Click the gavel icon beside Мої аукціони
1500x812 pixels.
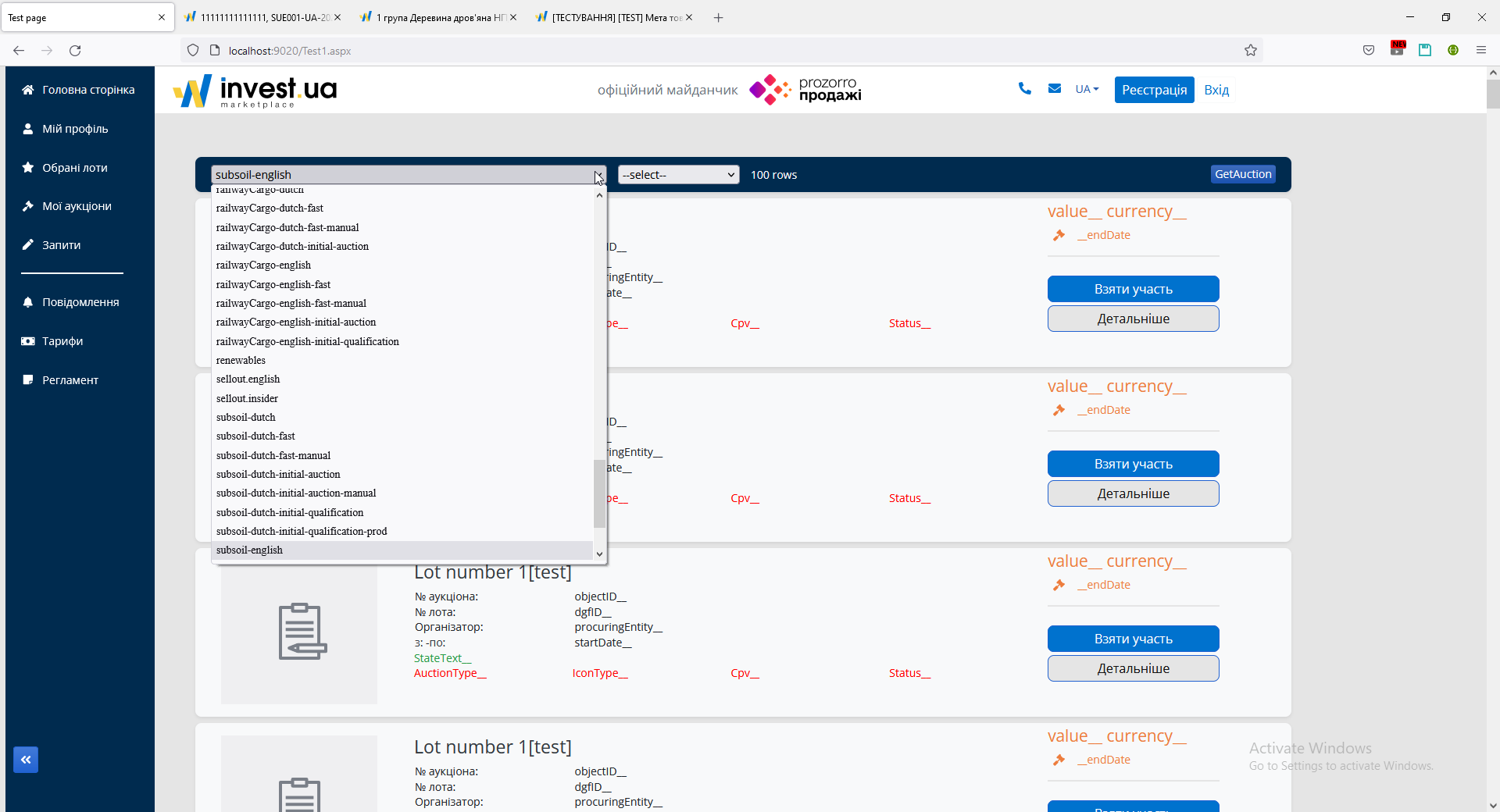(x=28, y=206)
